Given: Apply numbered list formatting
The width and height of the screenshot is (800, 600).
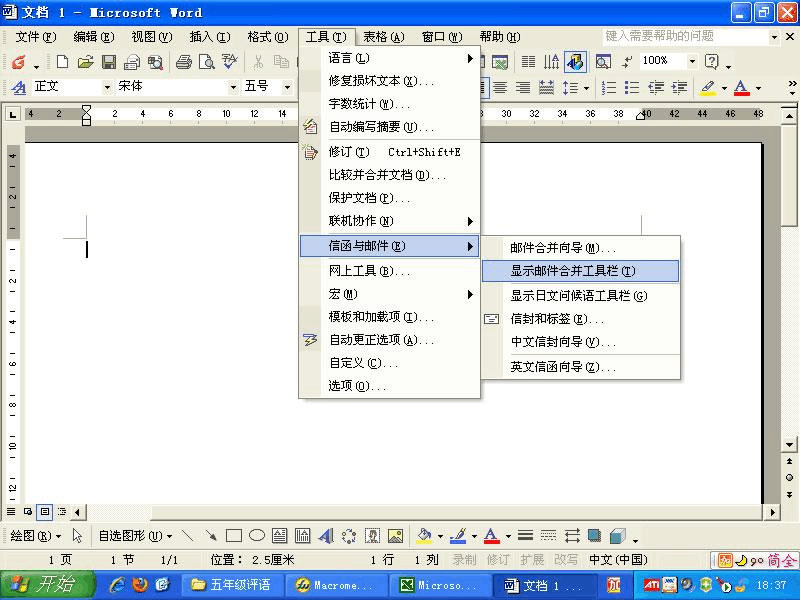Looking at the screenshot, I should pyautogui.click(x=609, y=88).
